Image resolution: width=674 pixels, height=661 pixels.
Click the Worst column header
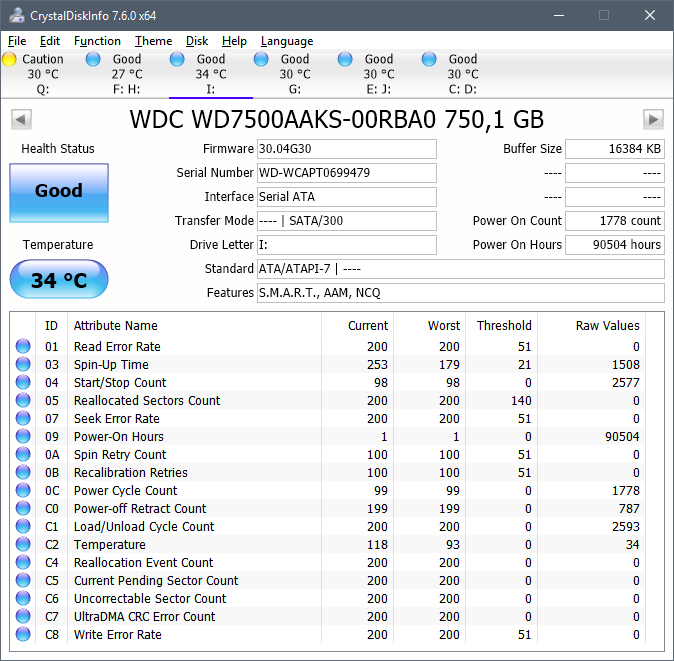click(x=444, y=325)
